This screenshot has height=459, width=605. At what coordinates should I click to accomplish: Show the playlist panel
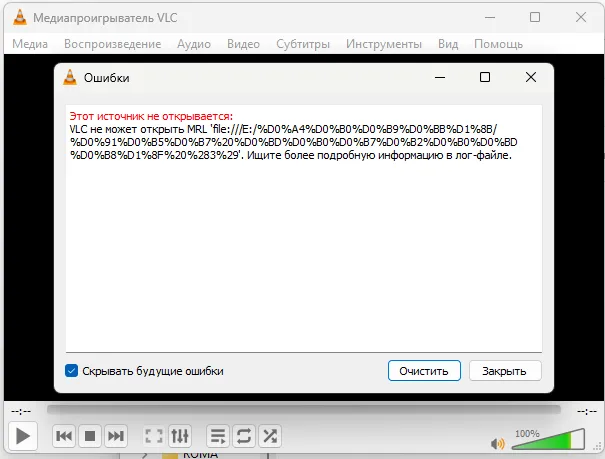218,436
